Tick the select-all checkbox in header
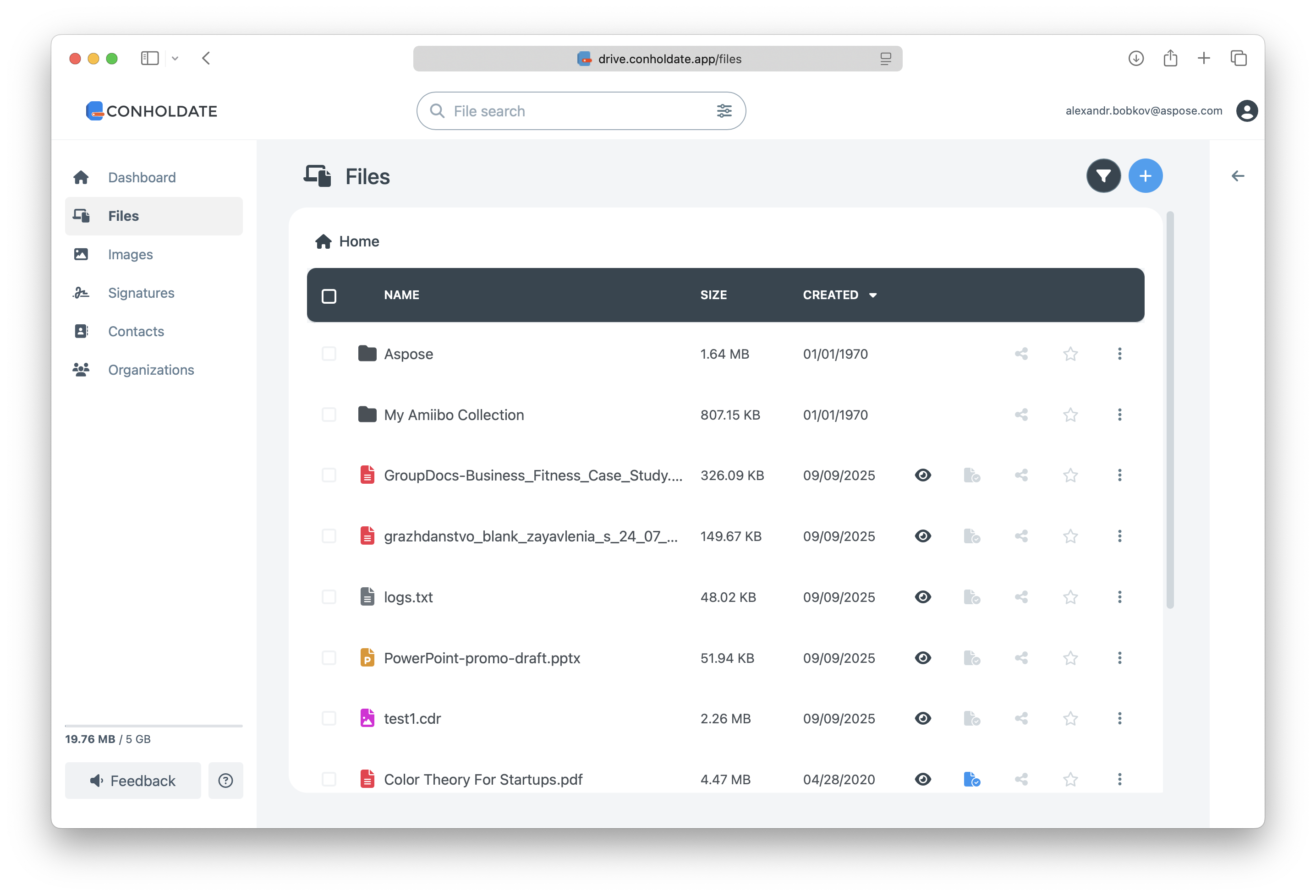This screenshot has width=1316, height=896. point(329,295)
